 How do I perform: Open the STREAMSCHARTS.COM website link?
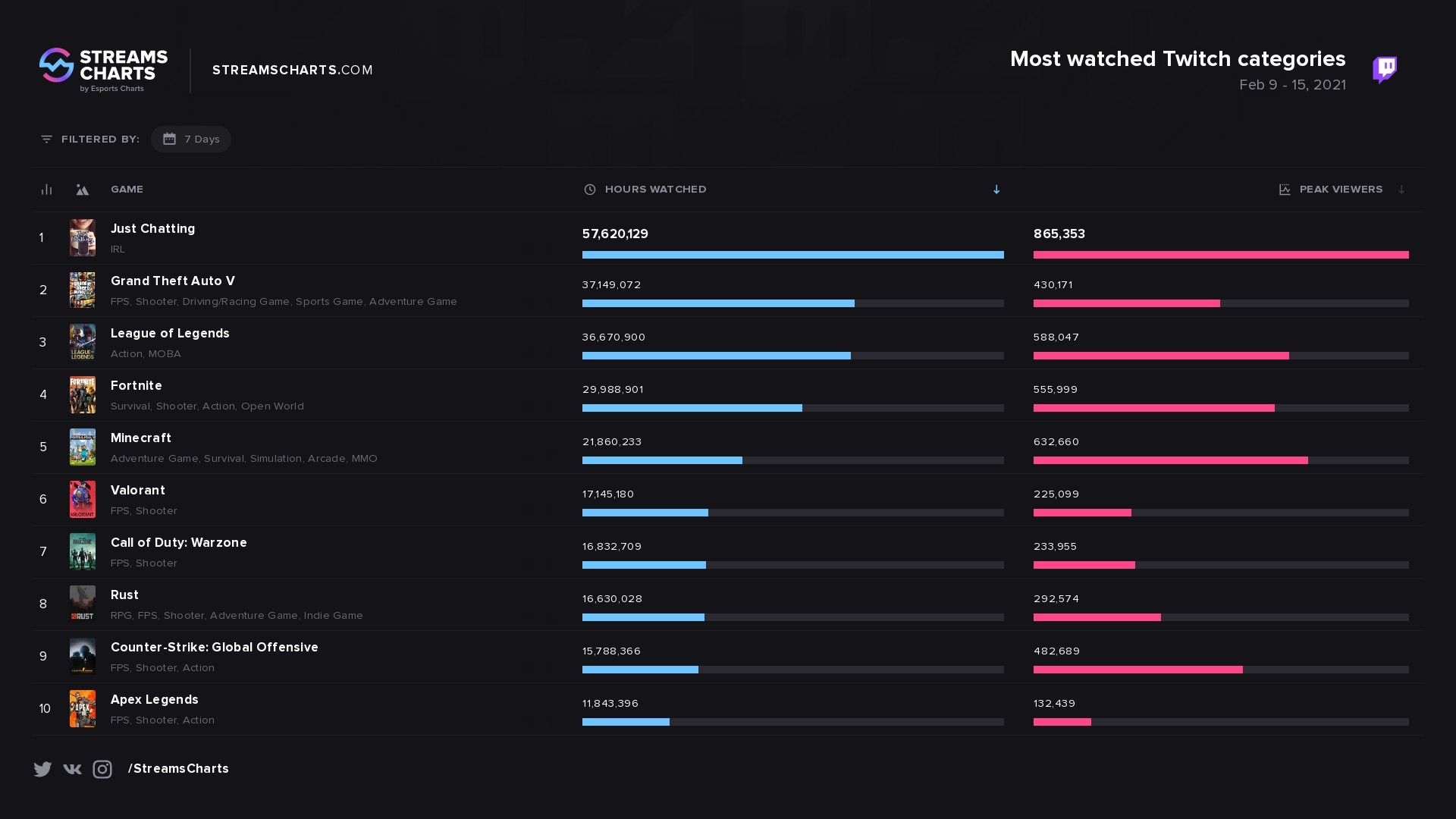(x=293, y=70)
